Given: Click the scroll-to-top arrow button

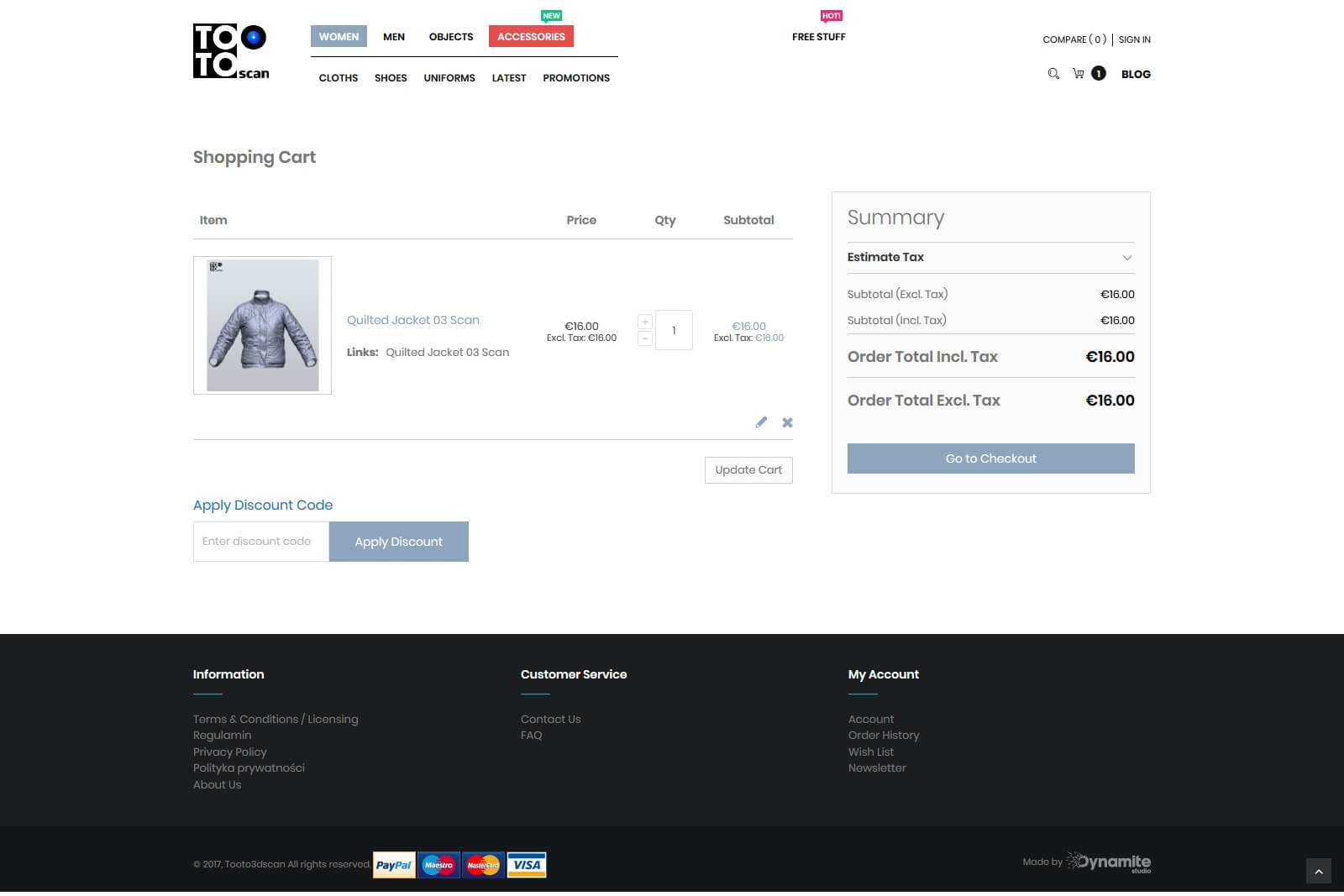Looking at the screenshot, I should 1318,872.
